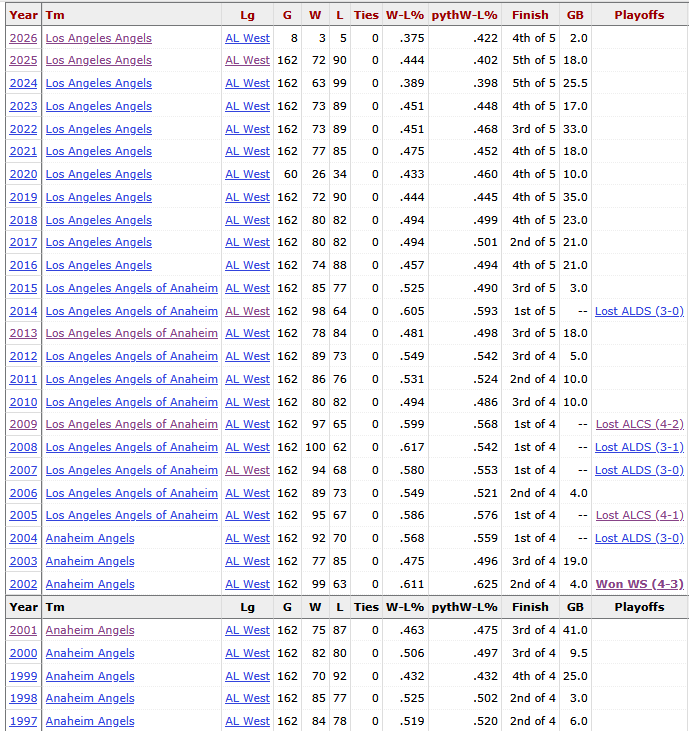Open Lost ALDS (3-1) playoffs link
Viewport: 689px width, 731px height.
click(x=639, y=447)
